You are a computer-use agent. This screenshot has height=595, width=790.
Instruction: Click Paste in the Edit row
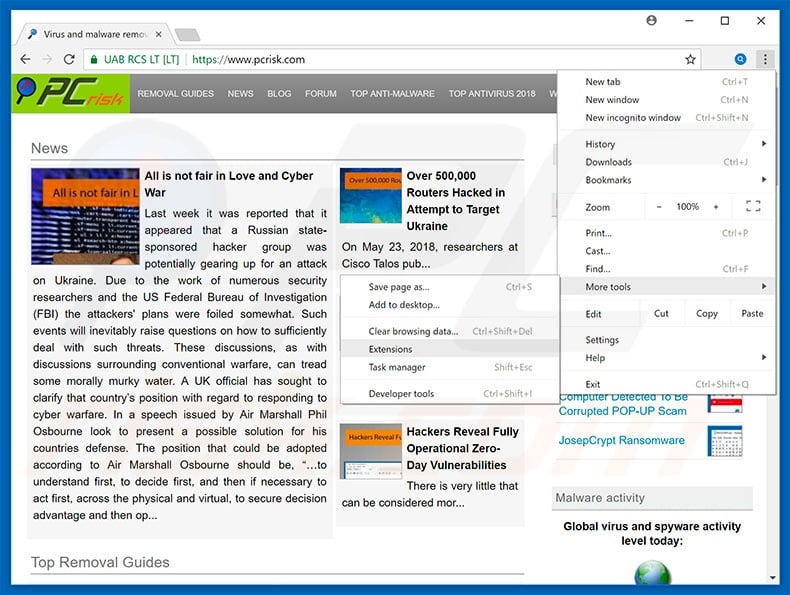coord(752,313)
